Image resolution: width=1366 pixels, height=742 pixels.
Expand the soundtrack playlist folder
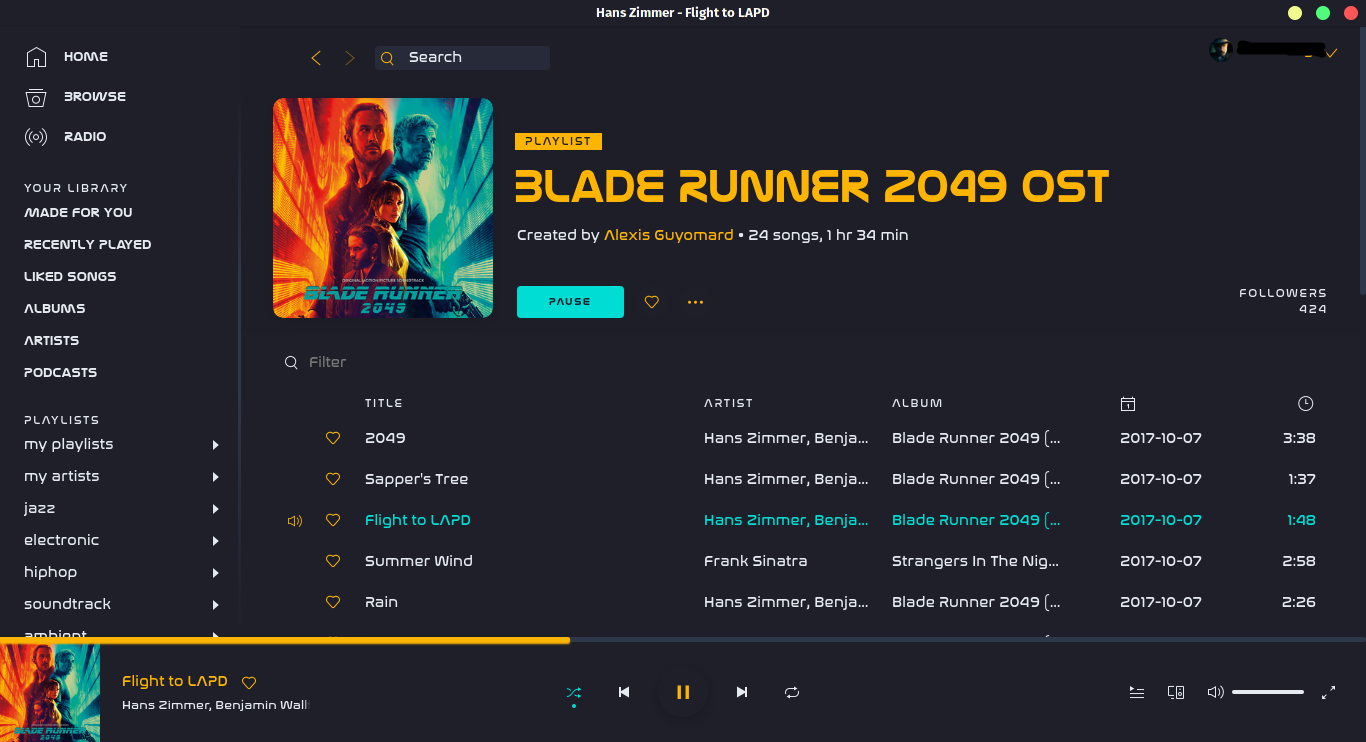click(216, 605)
